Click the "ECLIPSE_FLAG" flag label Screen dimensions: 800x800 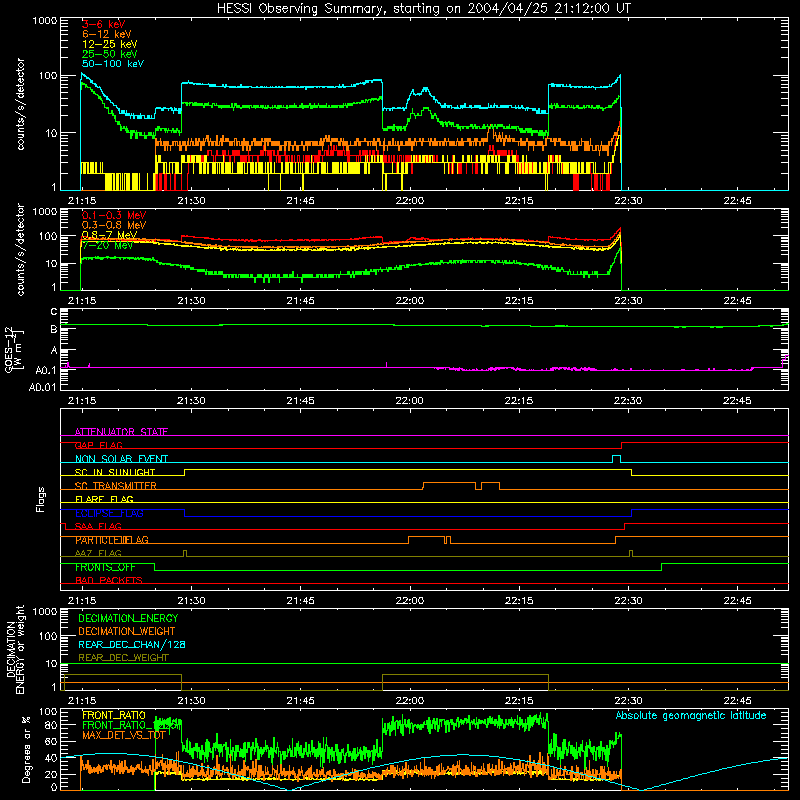pyautogui.click(x=109, y=513)
